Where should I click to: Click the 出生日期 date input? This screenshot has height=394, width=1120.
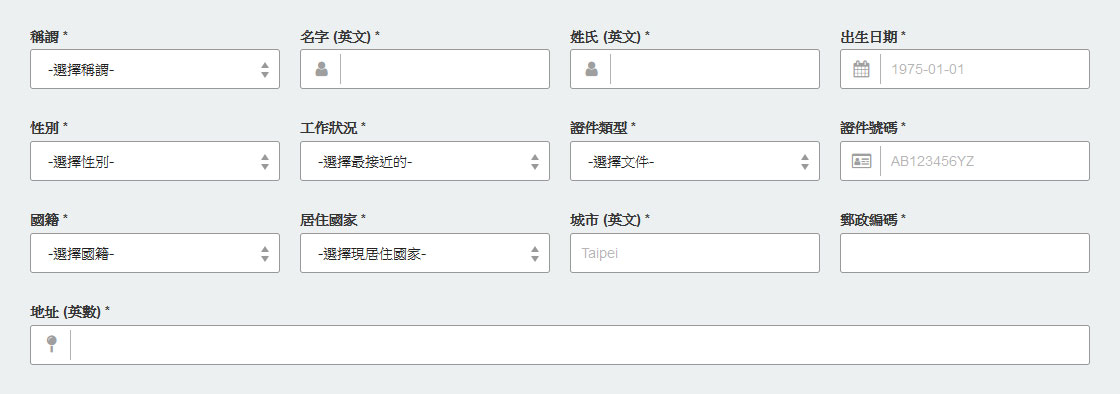click(x=985, y=69)
